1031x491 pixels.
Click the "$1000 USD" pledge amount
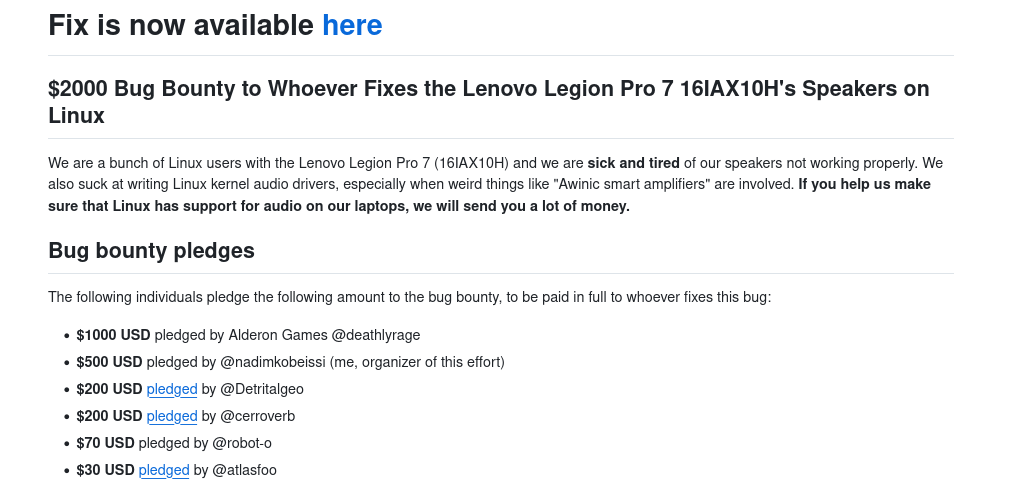113,335
